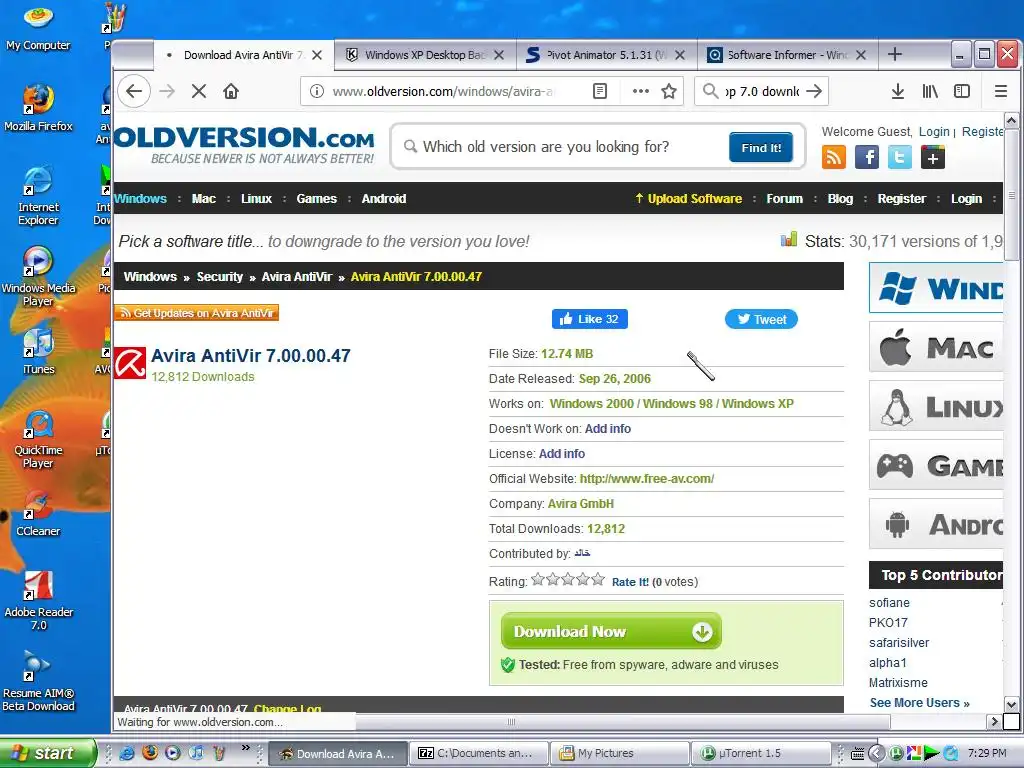Open the Twitter icon in site header
This screenshot has height=768, width=1024.
900,157
